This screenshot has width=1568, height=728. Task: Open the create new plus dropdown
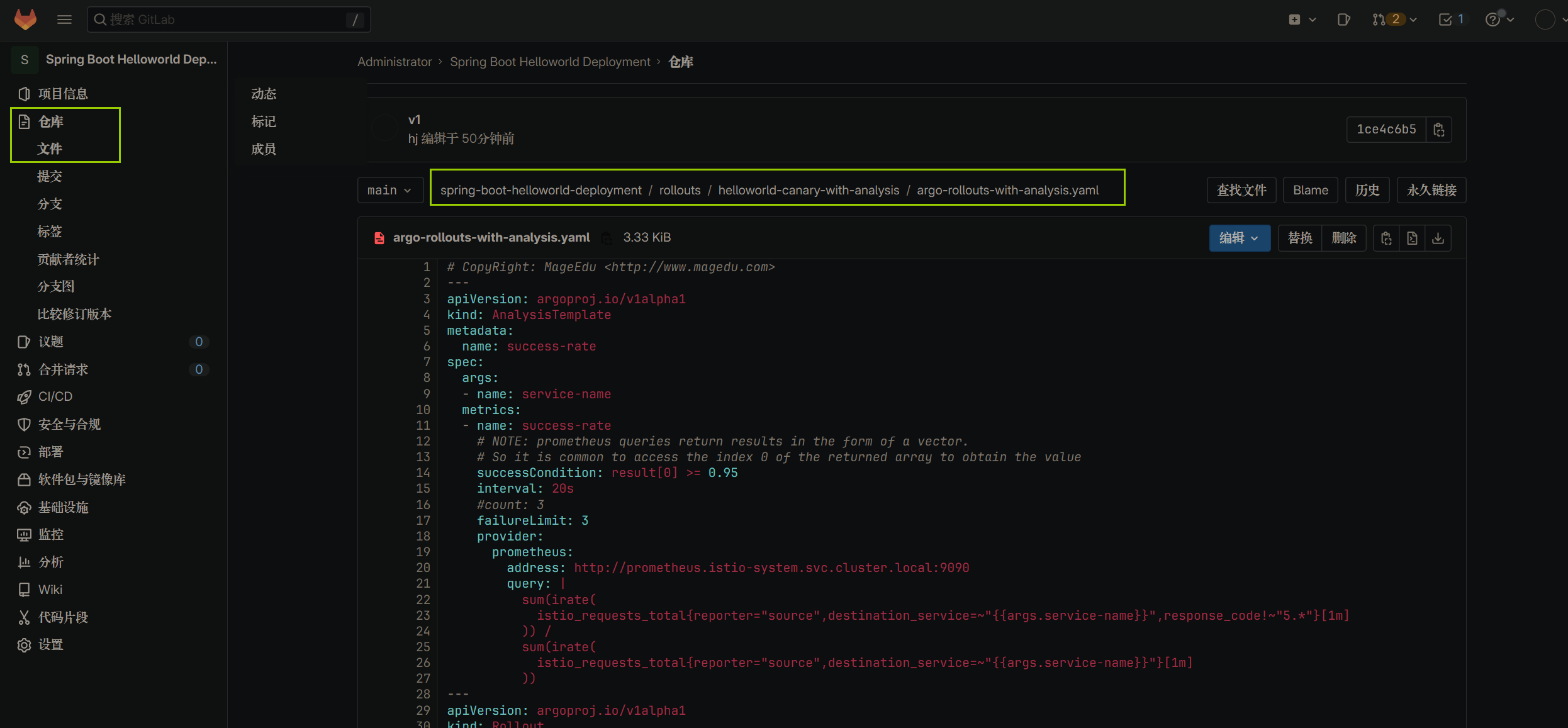1302,20
